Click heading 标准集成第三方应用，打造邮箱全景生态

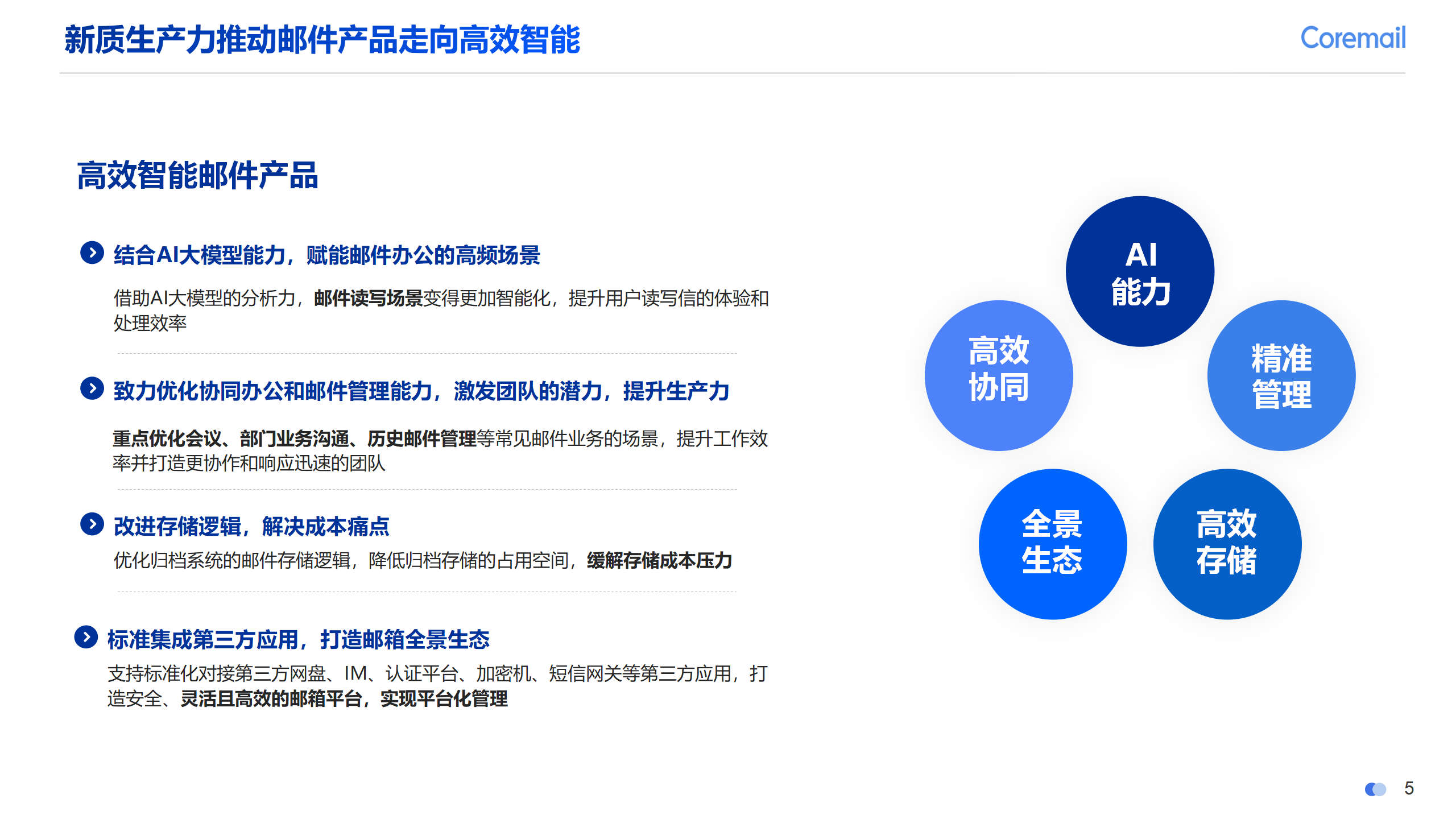[298, 639]
